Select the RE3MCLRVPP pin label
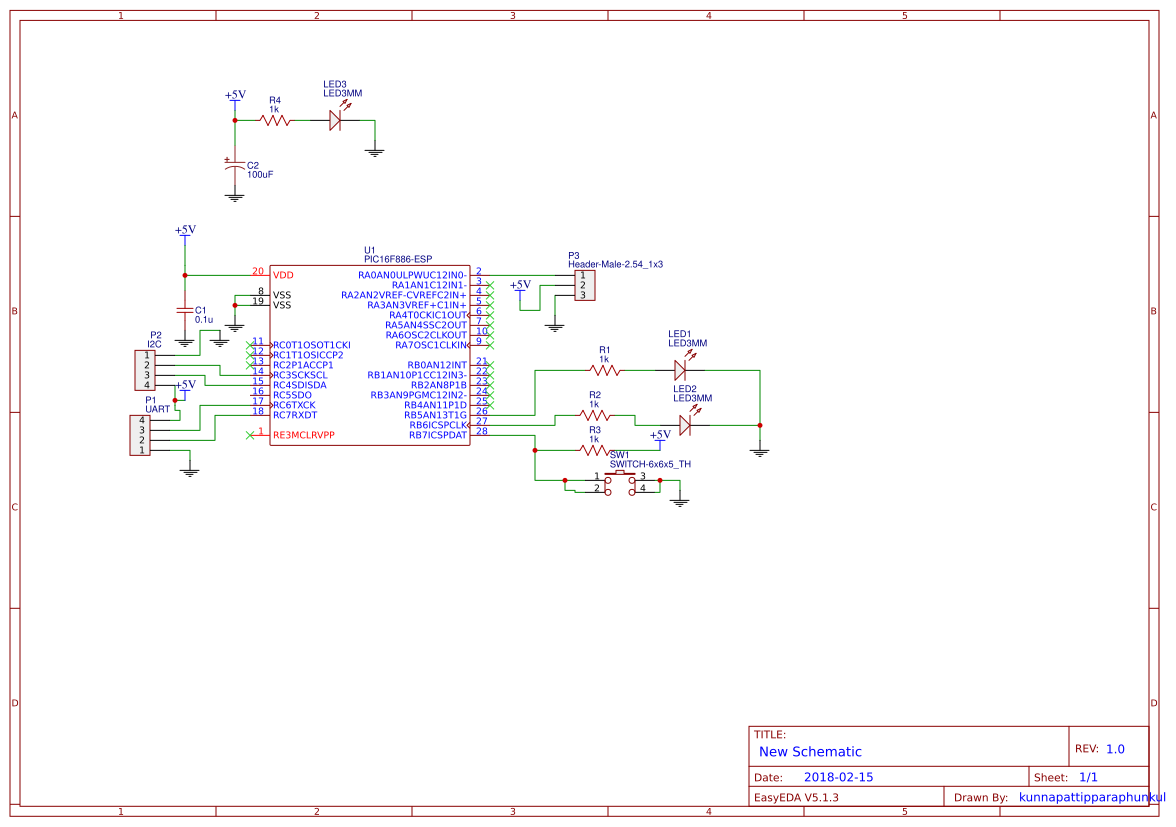 pos(303,435)
